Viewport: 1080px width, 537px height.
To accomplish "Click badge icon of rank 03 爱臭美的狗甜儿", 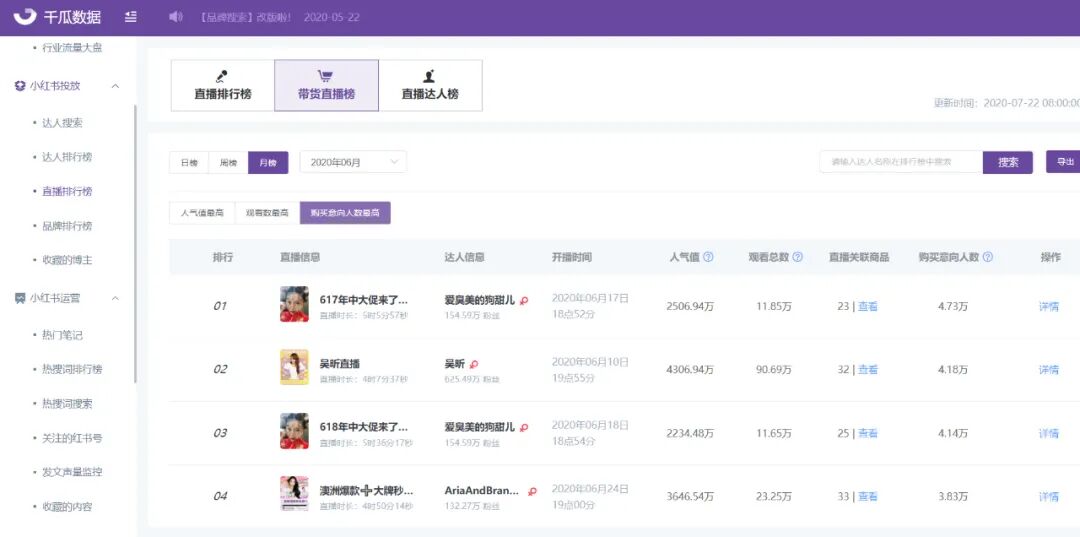I will coord(524,428).
